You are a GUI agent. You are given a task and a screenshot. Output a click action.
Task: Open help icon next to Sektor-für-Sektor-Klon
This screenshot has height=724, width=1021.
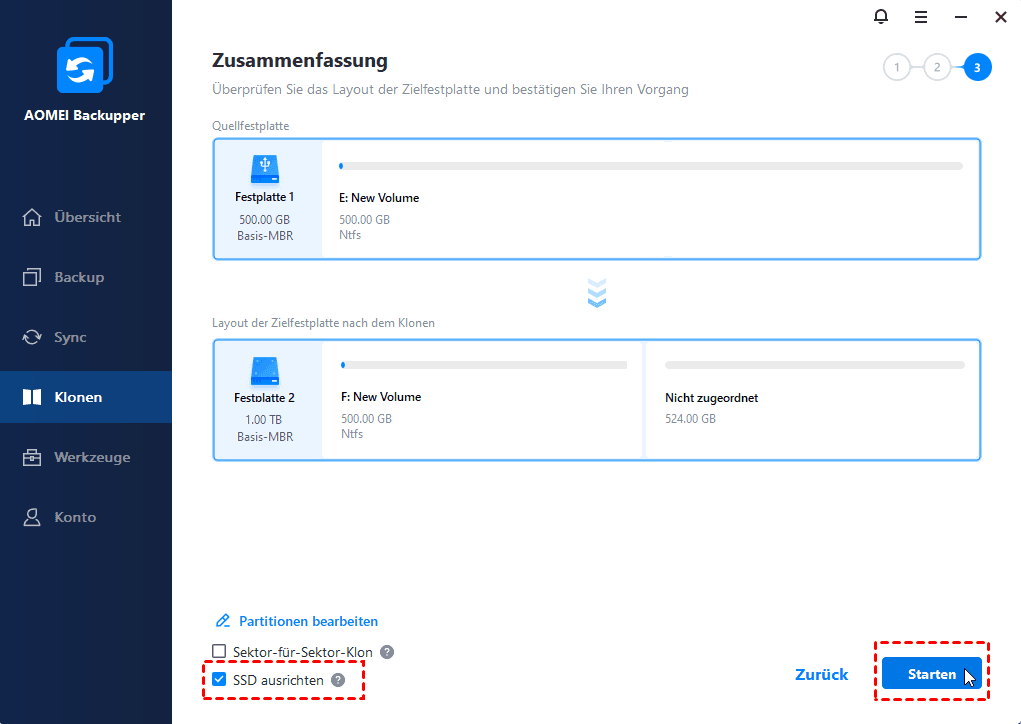pyautogui.click(x=387, y=652)
